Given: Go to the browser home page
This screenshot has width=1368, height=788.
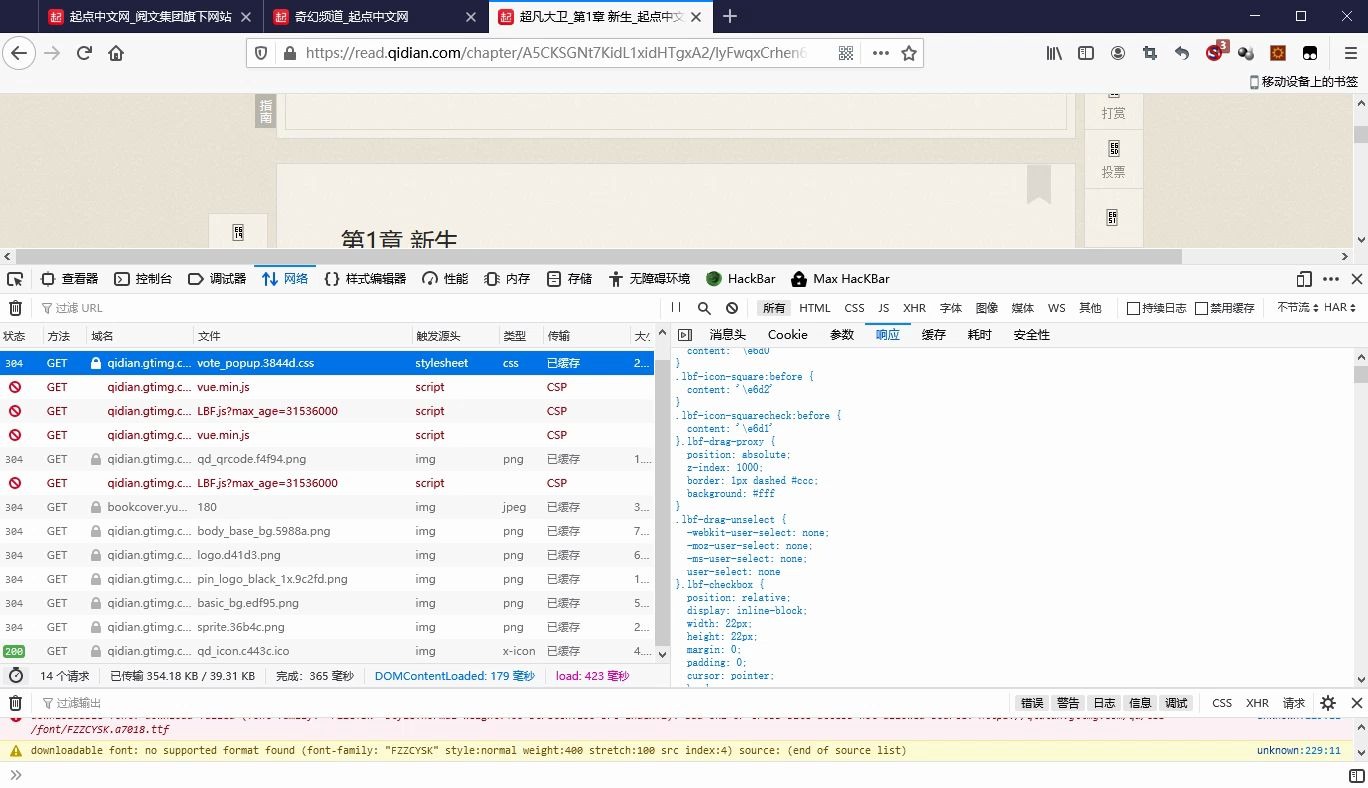Looking at the screenshot, I should (116, 53).
